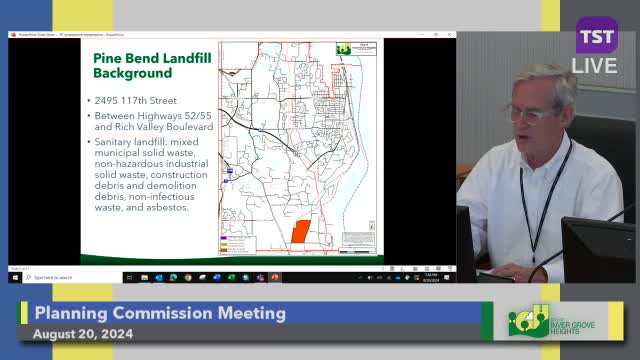Open Task View on the taskbar

tap(129, 278)
